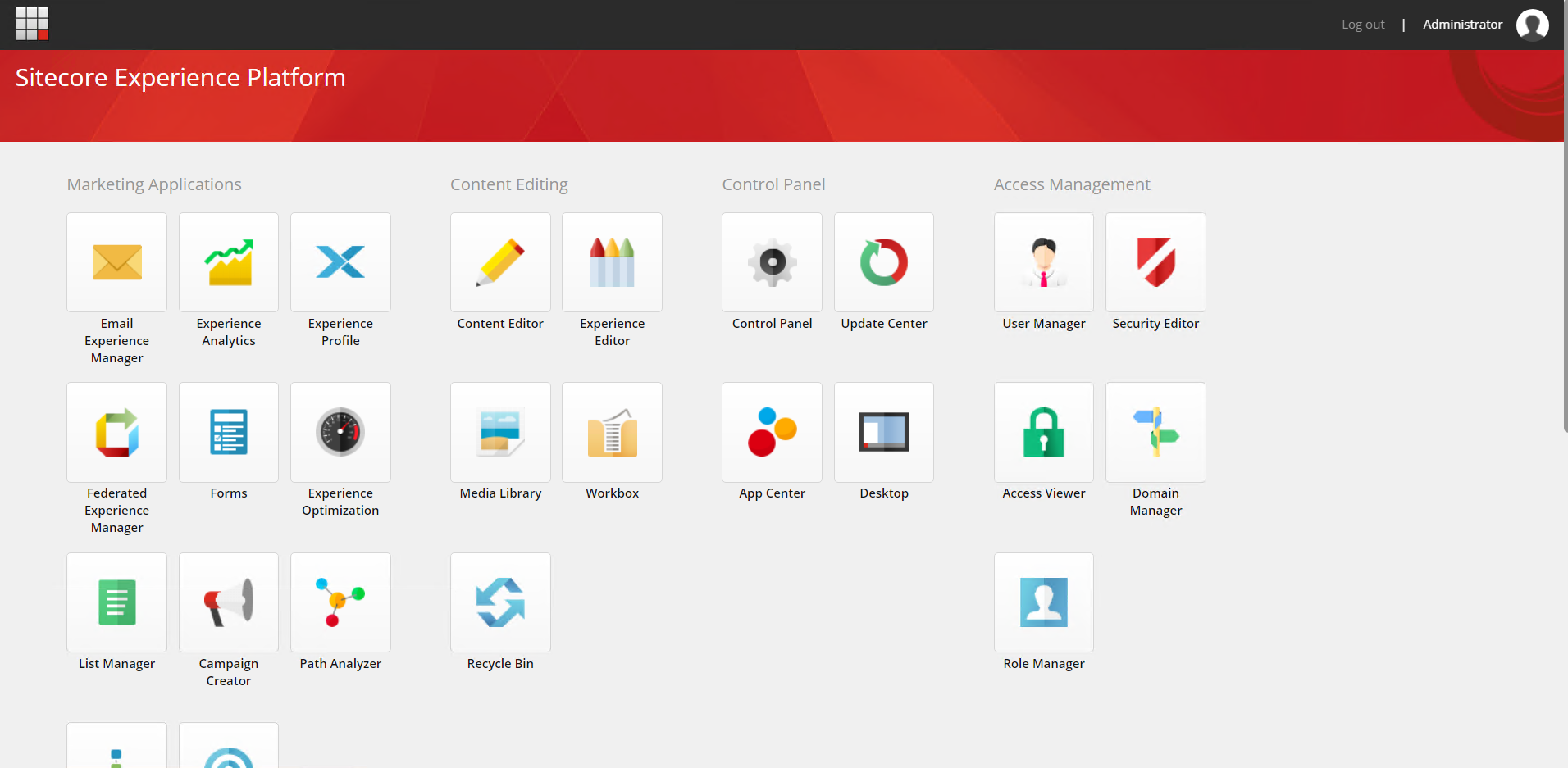Click the Access Management heading
Viewport: 1568px width, 768px height.
1072,184
